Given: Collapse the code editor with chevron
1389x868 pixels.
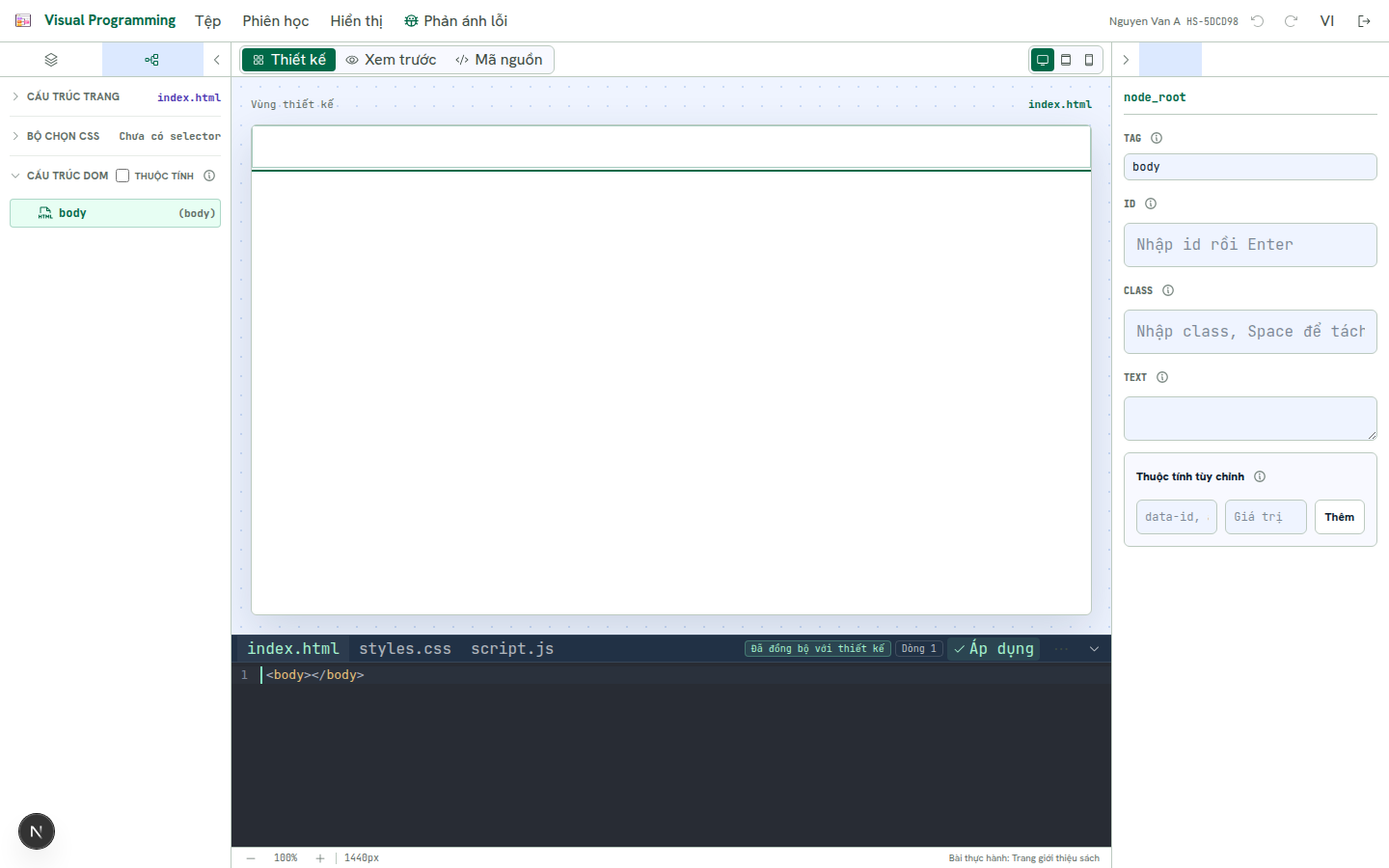Looking at the screenshot, I should (1094, 649).
